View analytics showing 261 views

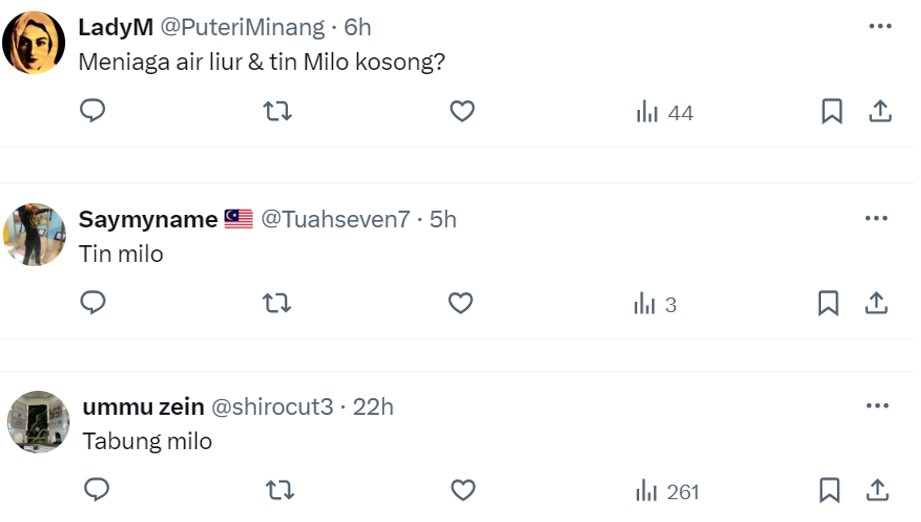pos(667,491)
